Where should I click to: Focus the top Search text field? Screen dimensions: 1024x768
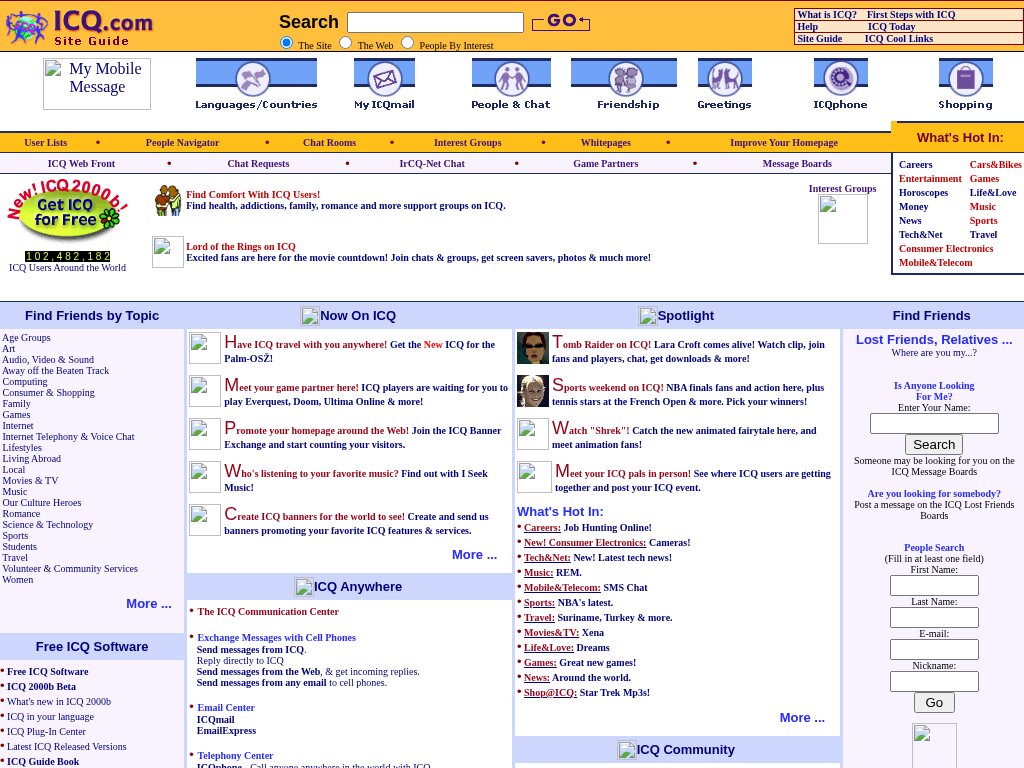coord(436,22)
